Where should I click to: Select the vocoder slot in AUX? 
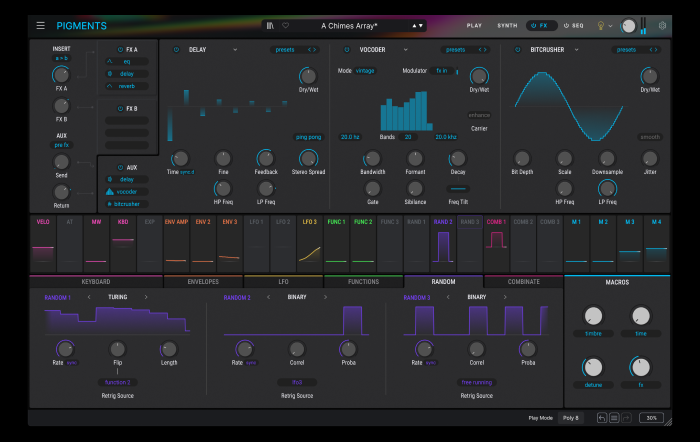(127, 192)
